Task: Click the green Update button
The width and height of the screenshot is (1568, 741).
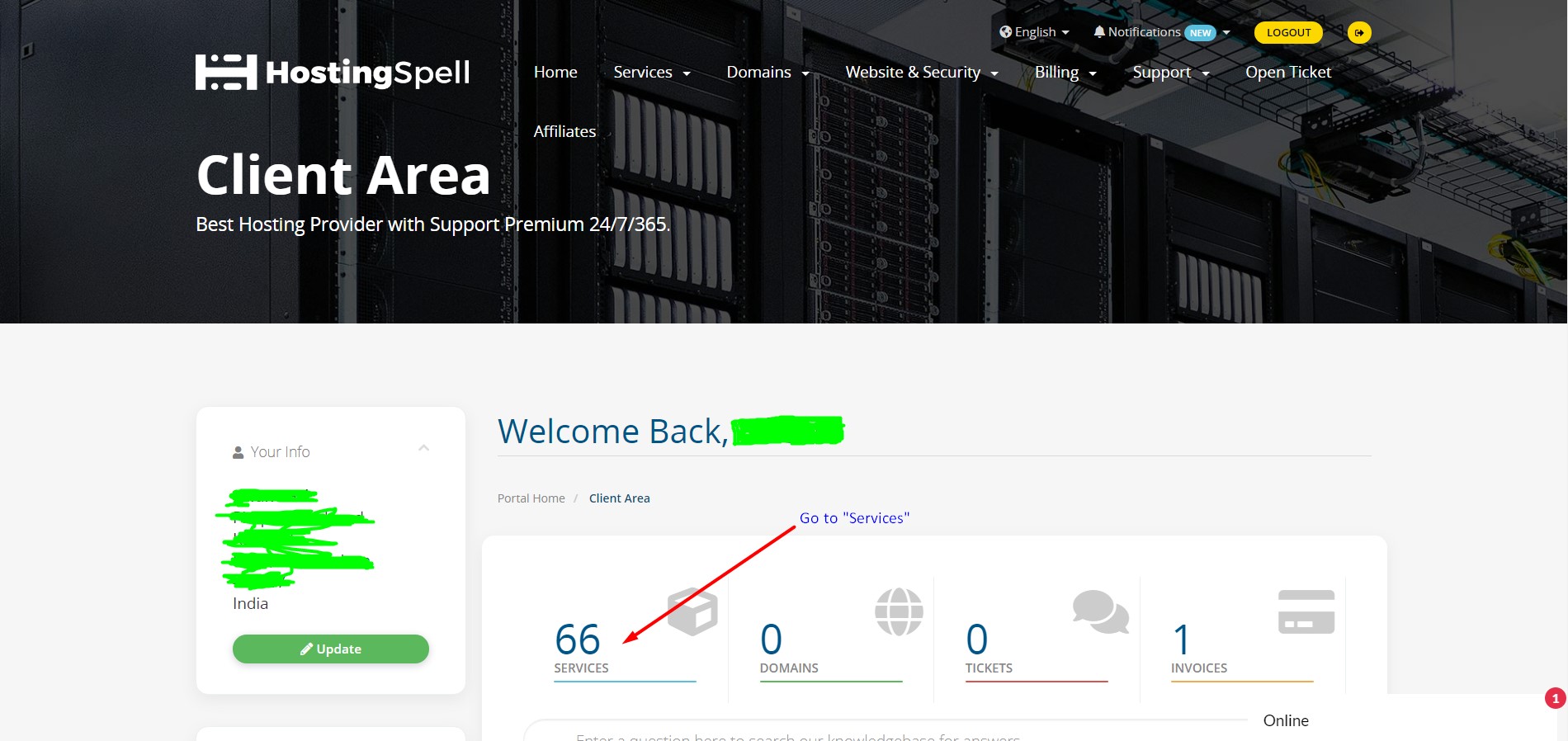Action: [331, 649]
